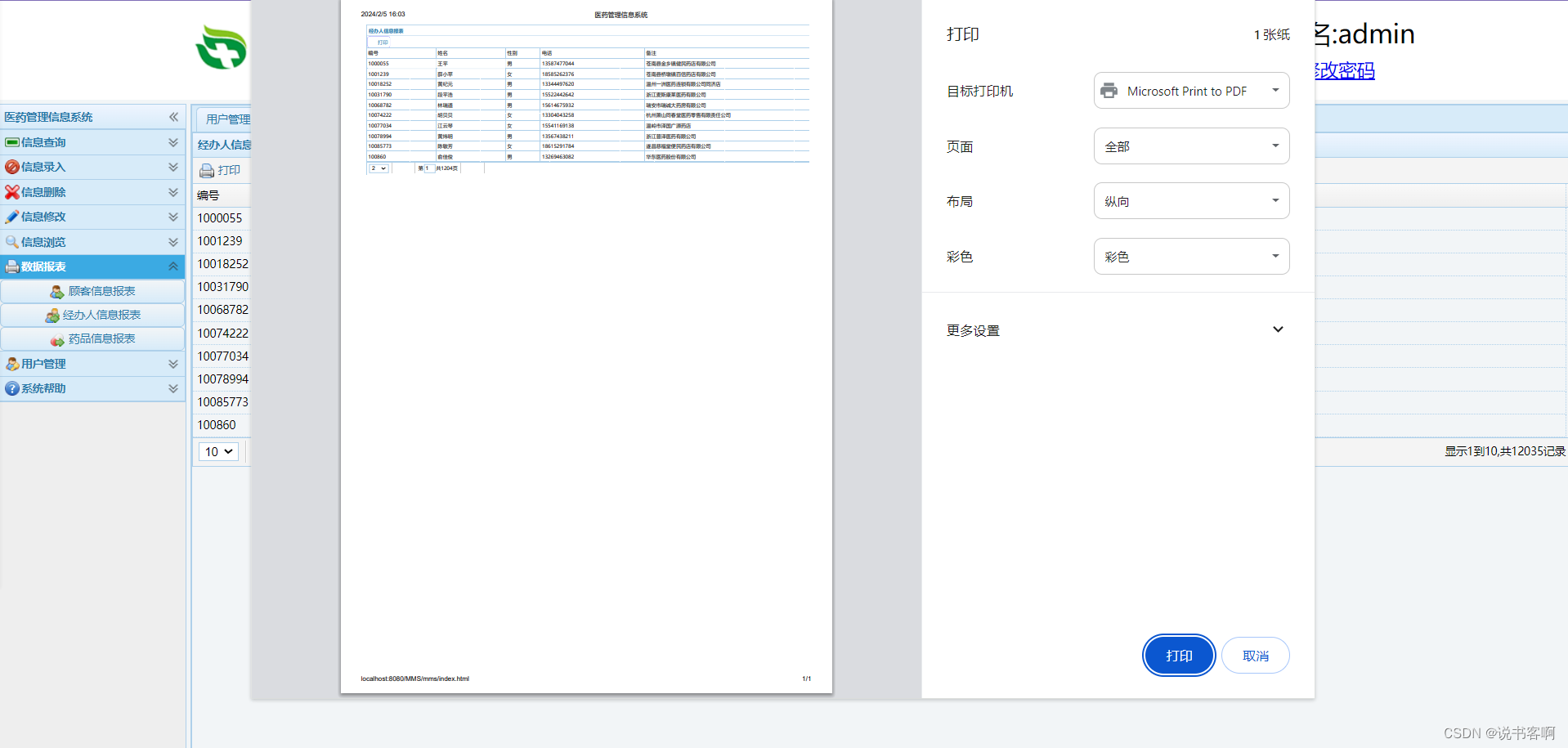Click the 信息修改 pencil icon
Image resolution: width=1568 pixels, height=748 pixels.
tap(12, 217)
